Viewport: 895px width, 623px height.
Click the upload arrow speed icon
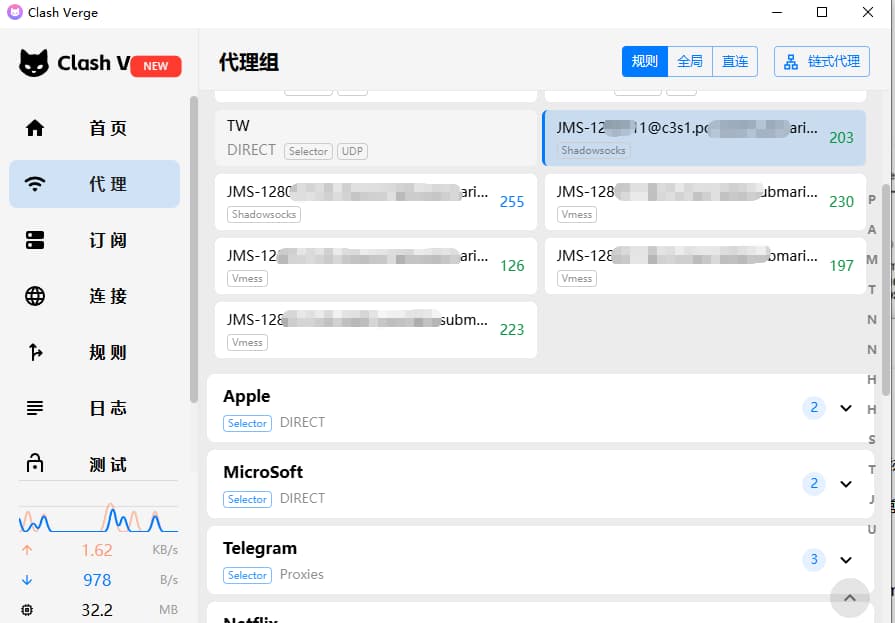point(27,550)
